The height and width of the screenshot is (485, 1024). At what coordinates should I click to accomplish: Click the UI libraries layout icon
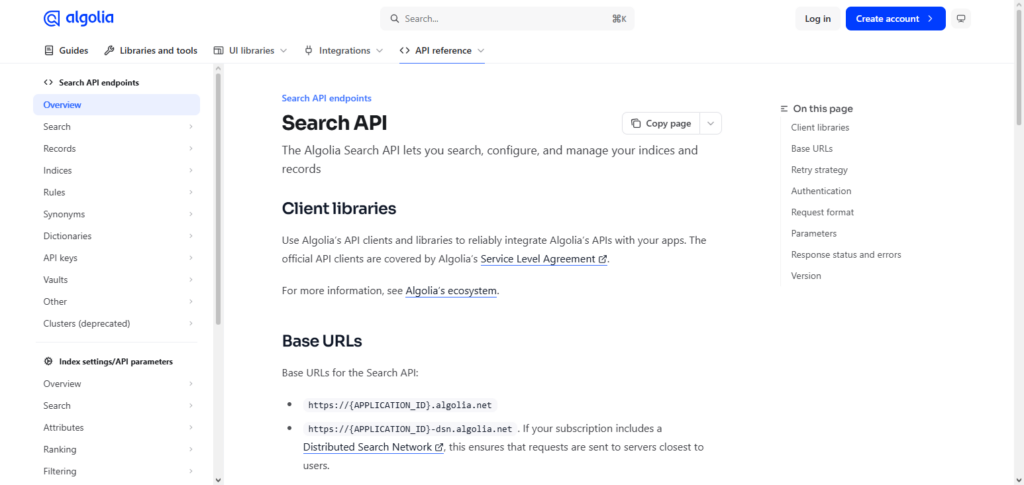219,50
